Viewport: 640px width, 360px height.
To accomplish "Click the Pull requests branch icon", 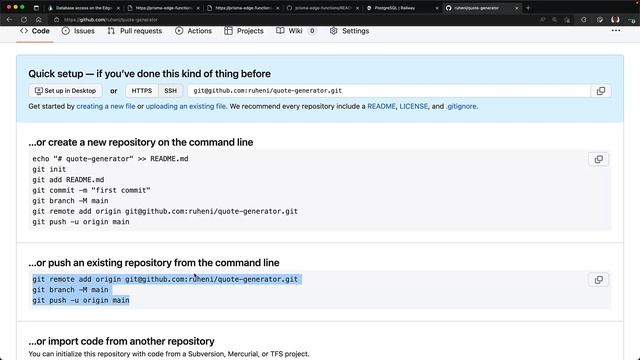I will point(111,31).
